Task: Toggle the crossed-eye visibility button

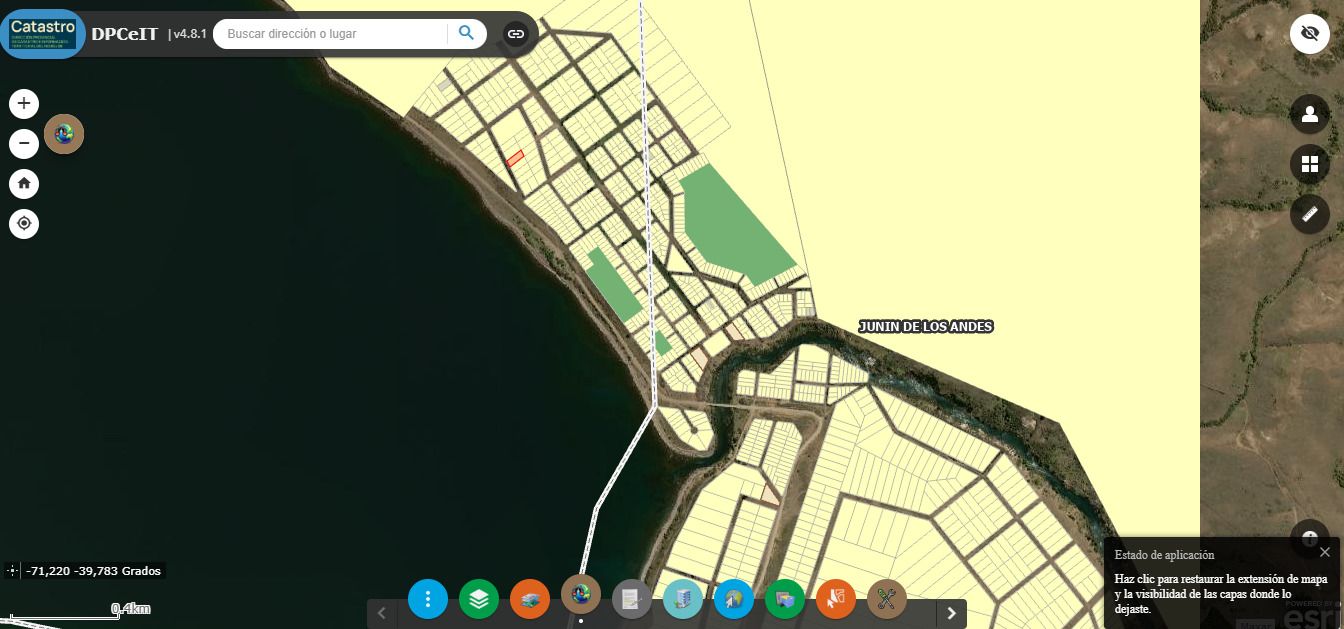Action: pos(1310,34)
